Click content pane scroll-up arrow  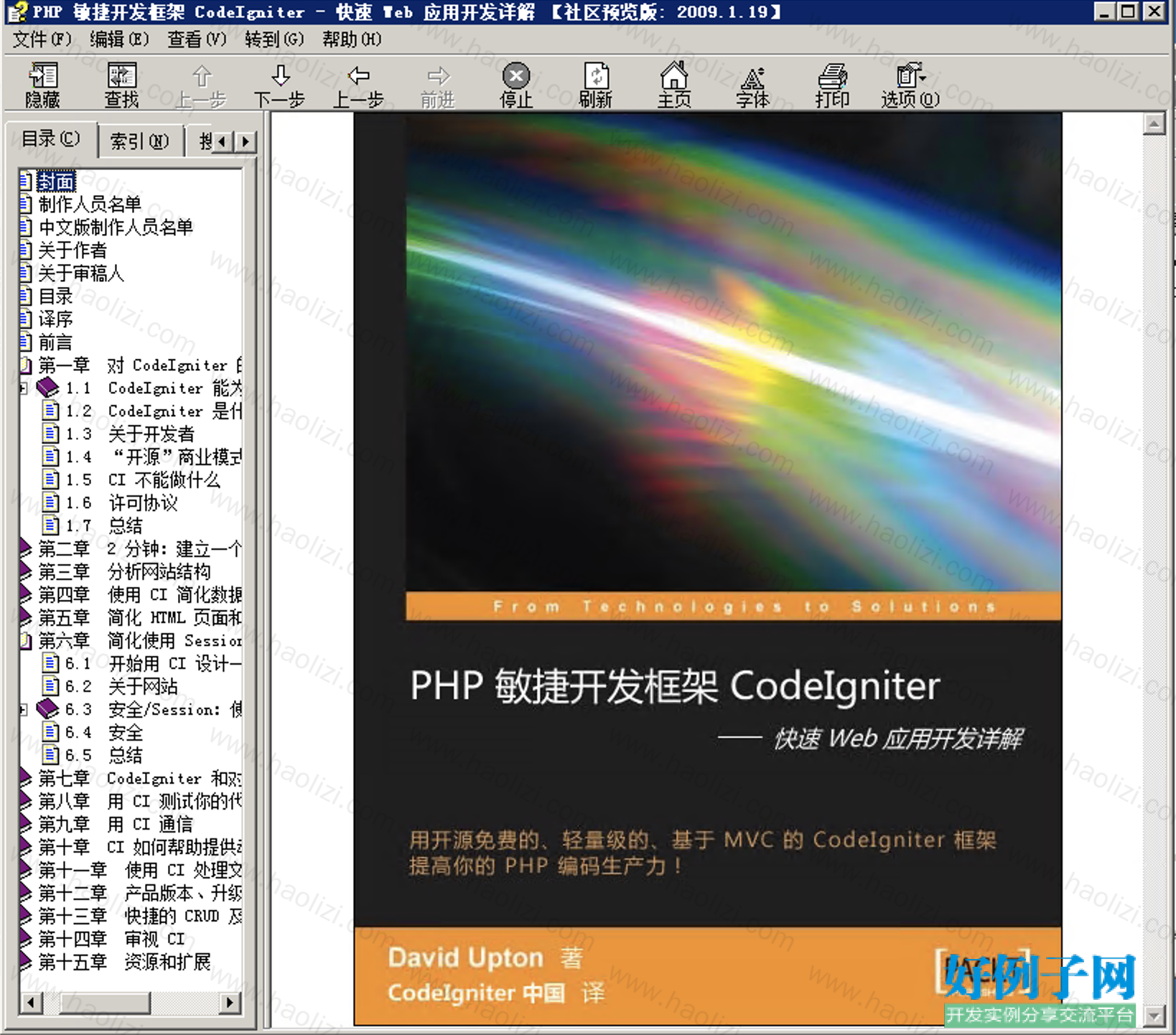(x=1154, y=124)
